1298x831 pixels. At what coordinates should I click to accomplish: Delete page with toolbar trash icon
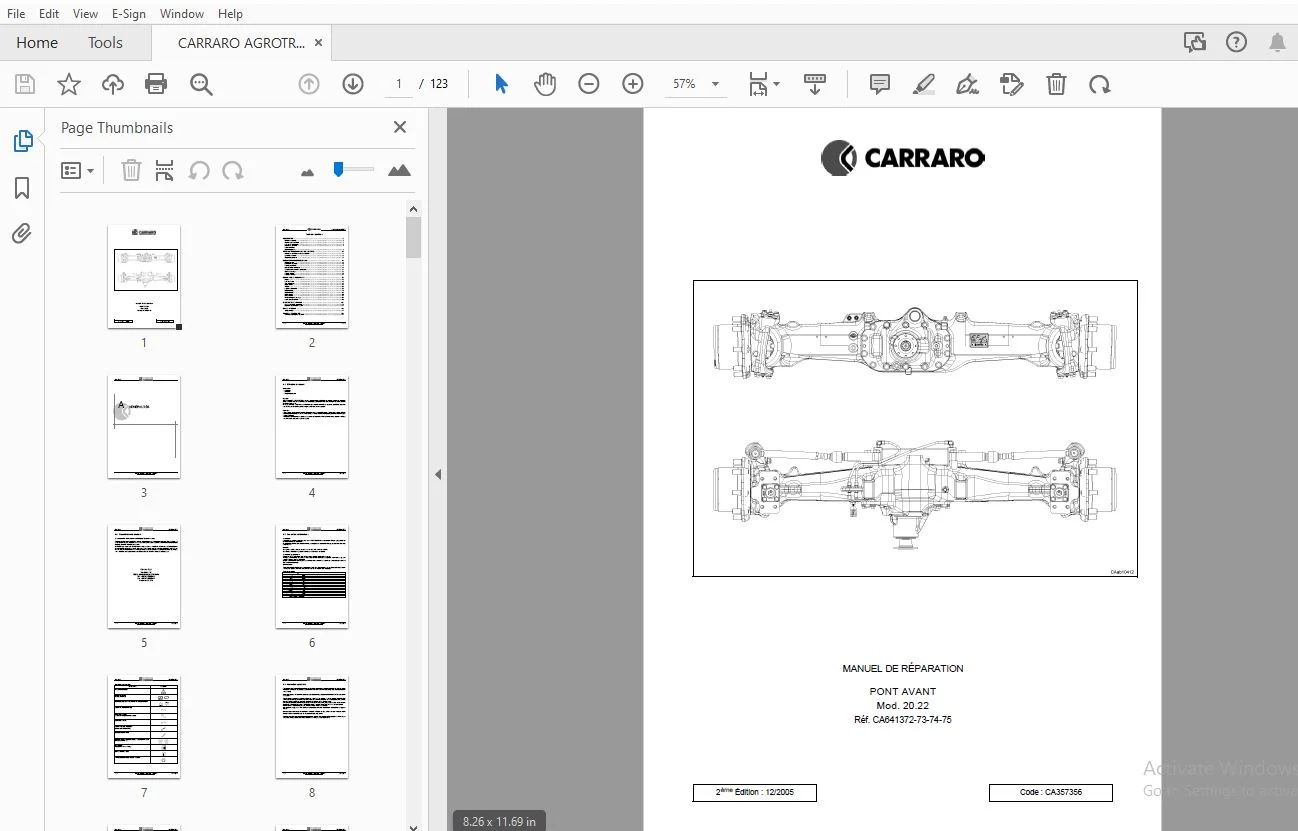(1056, 85)
